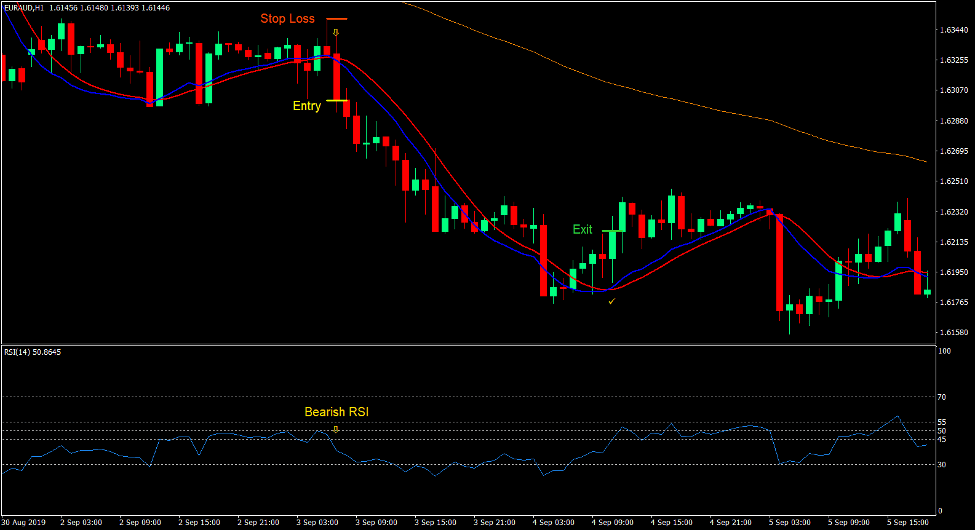The image size is (977, 531).
Task: Click the 1.63440 price on the axis
Action: coord(952,30)
